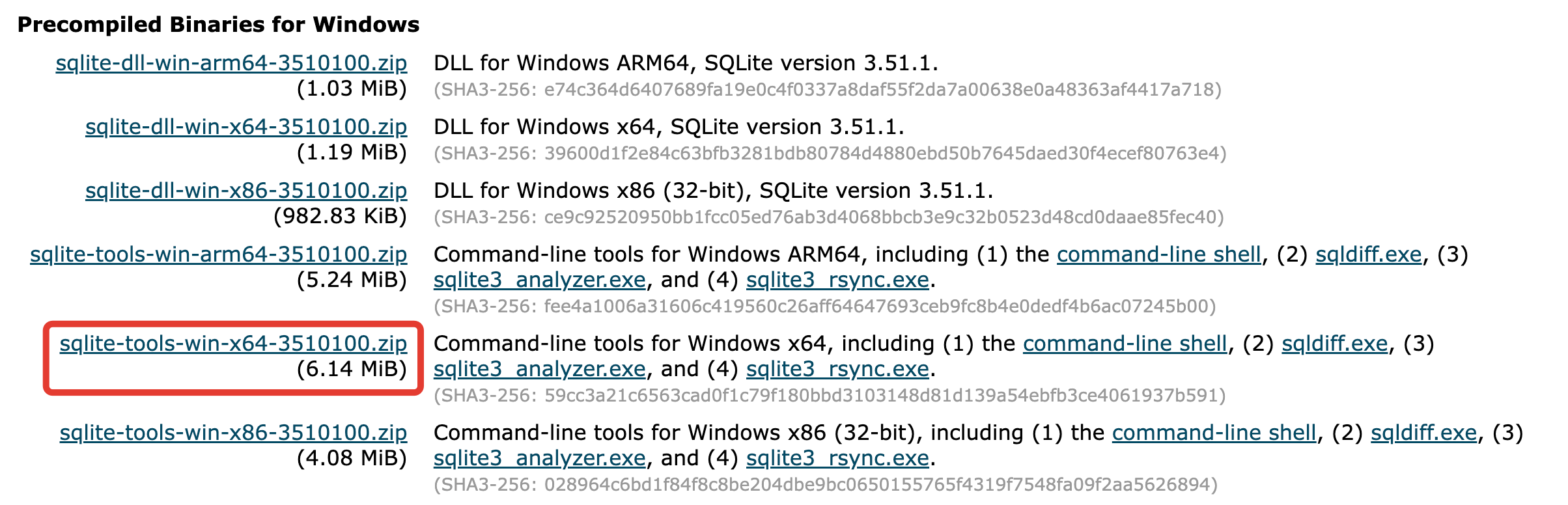Image resolution: width=1568 pixels, height=505 pixels.
Task: Open command-line shell link in ARM64 tools row
Action: (1160, 254)
